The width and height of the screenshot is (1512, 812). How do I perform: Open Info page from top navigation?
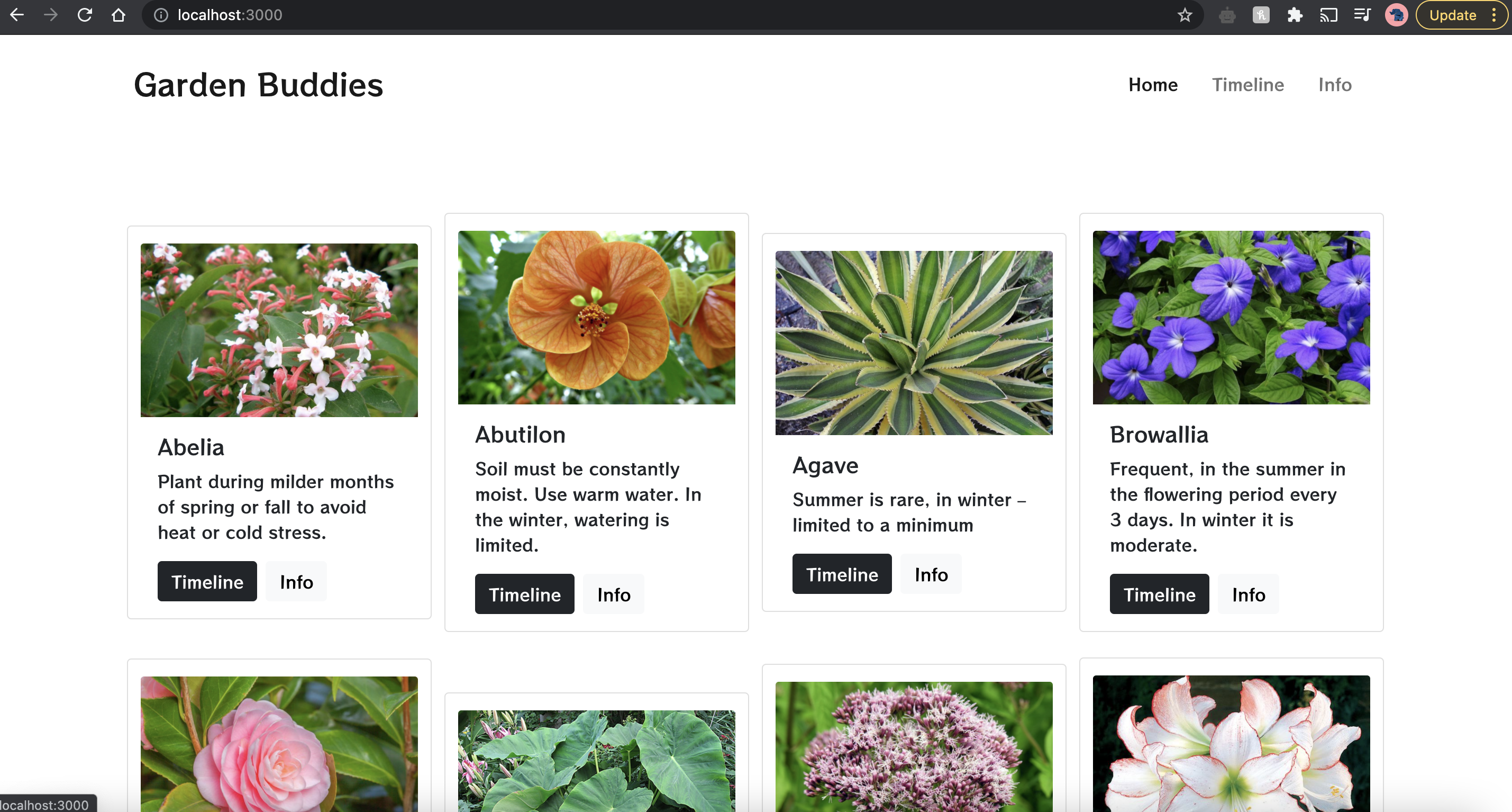point(1335,85)
